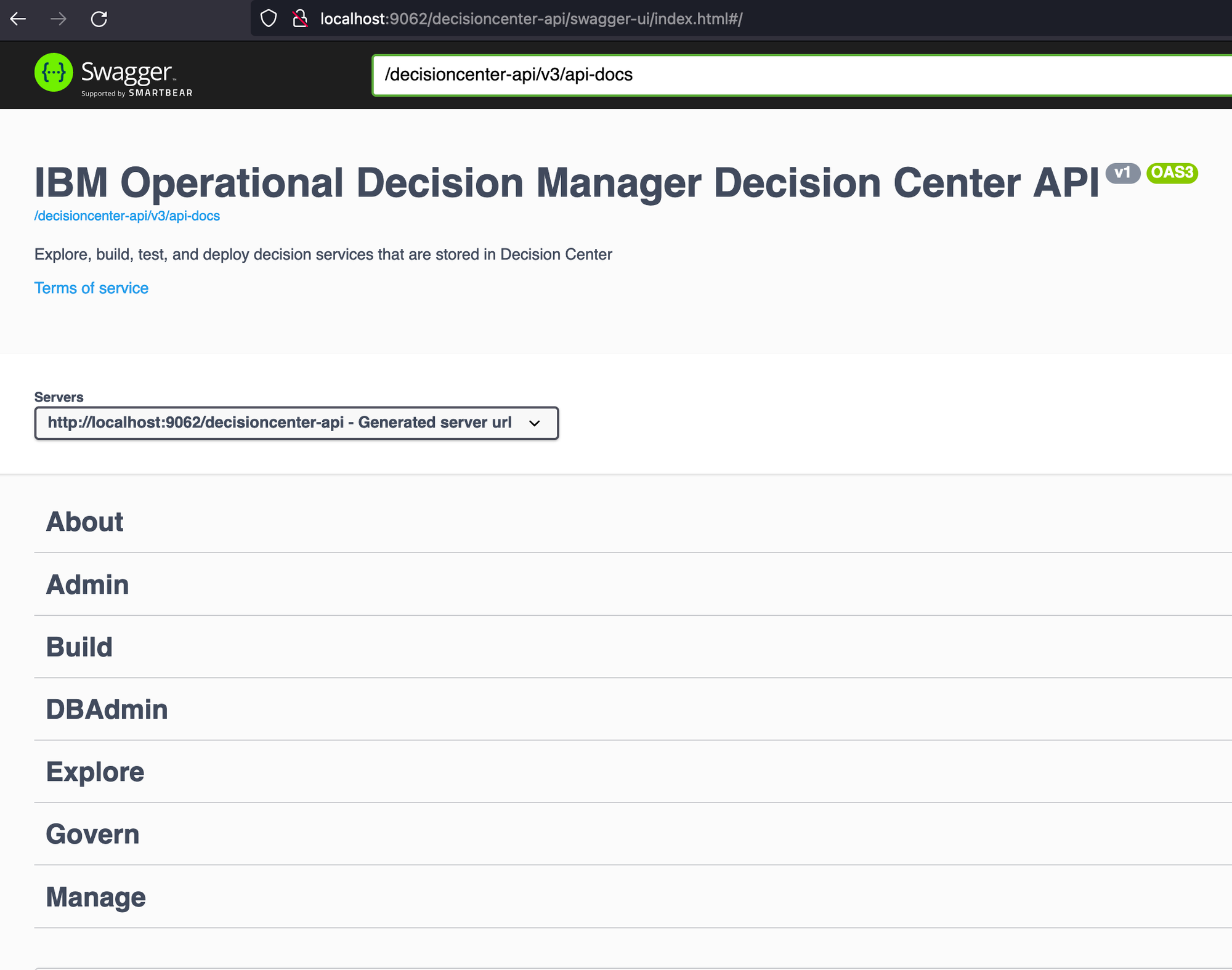The image size is (1232, 970).
Task: Expand the About section
Action: (x=85, y=522)
